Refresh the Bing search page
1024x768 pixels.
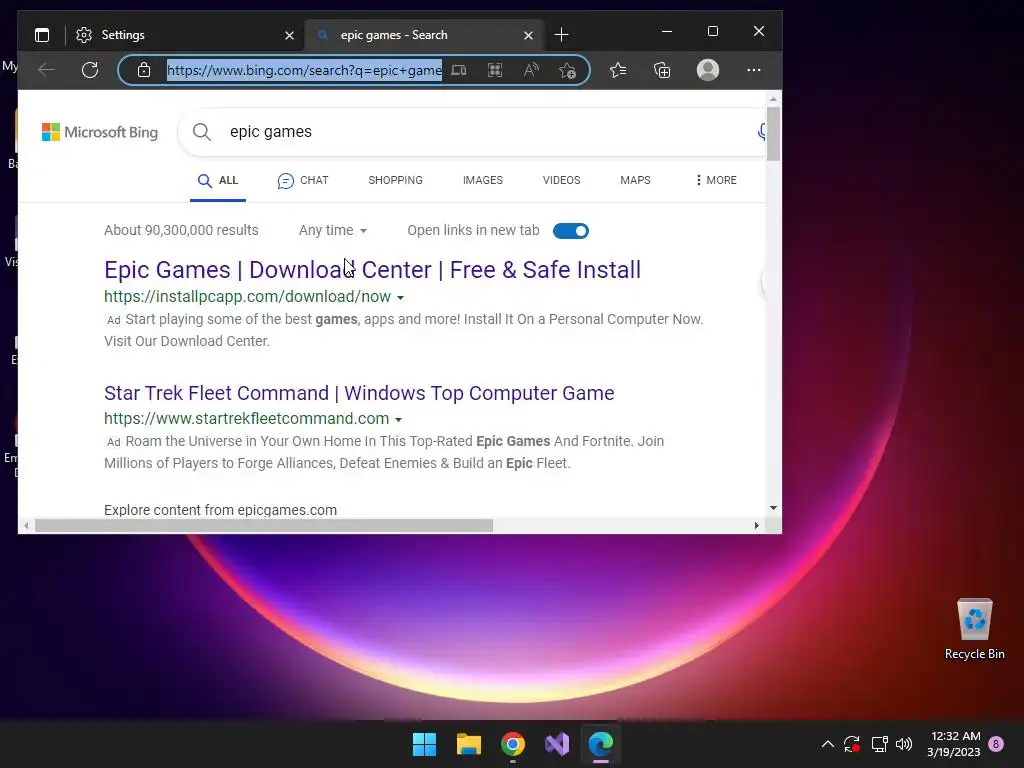(x=90, y=70)
